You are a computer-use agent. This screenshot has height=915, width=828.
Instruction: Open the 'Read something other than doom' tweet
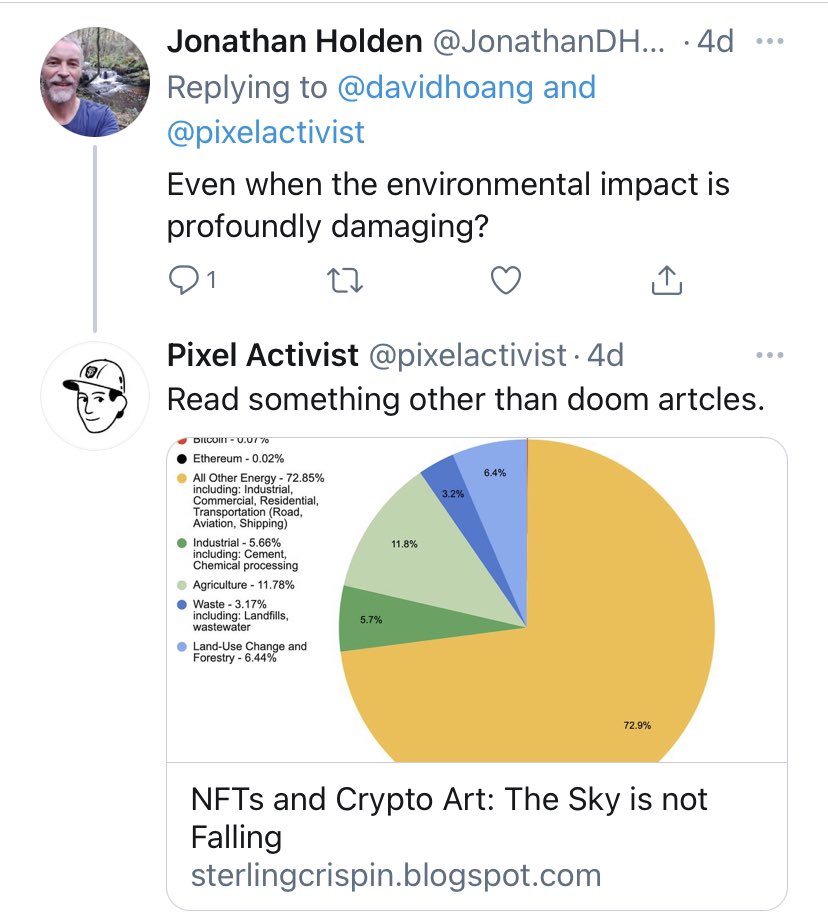465,399
